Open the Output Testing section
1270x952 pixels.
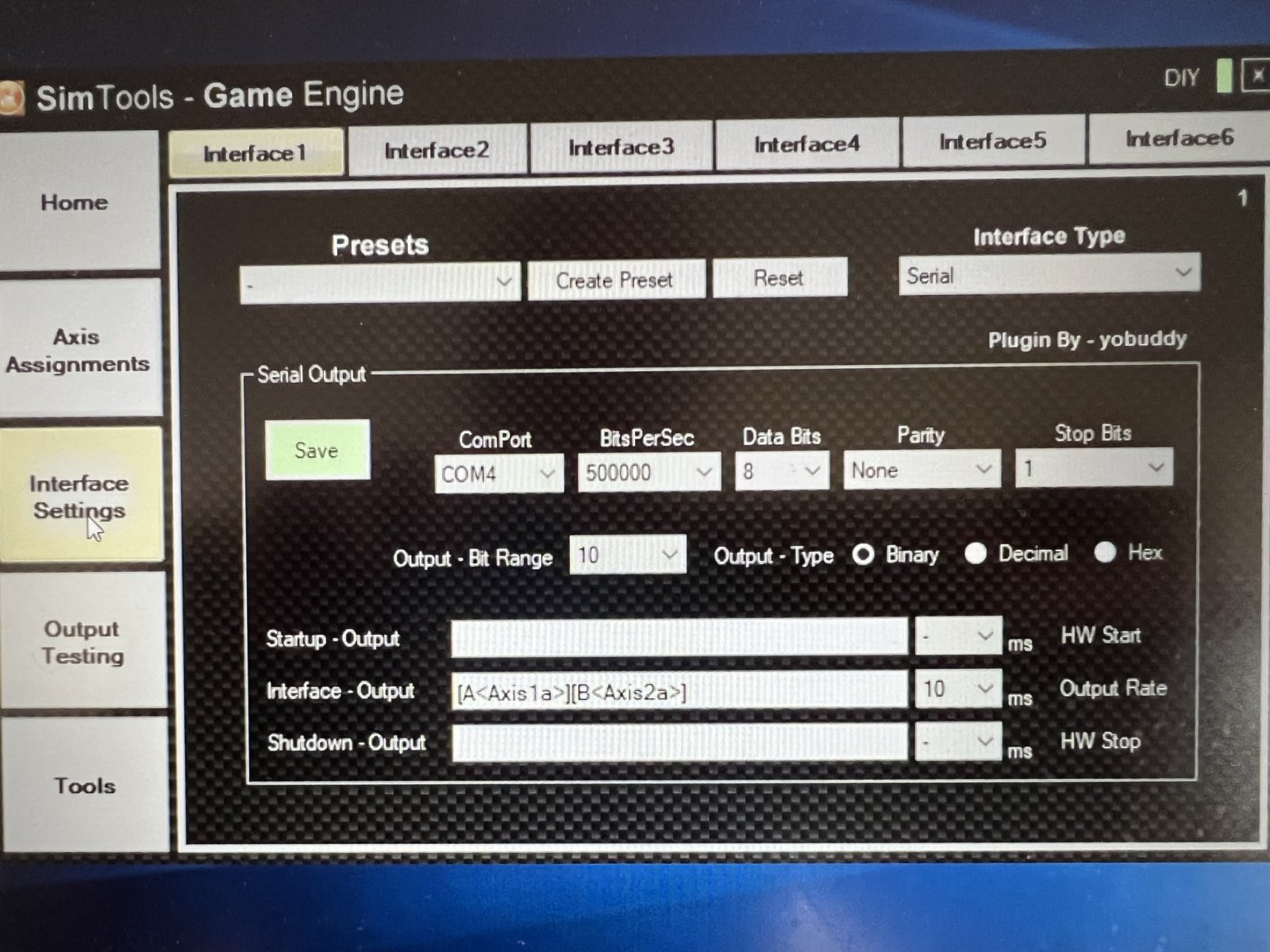pyautogui.click(x=83, y=641)
